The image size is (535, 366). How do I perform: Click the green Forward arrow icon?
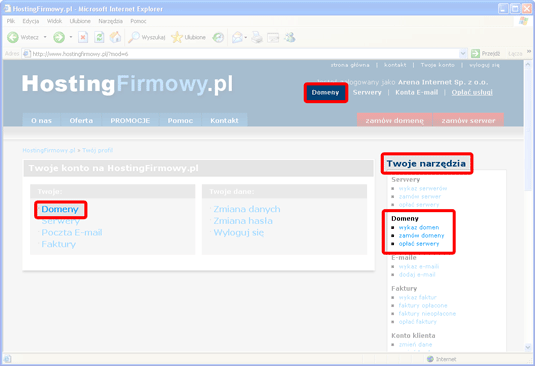click(59, 37)
